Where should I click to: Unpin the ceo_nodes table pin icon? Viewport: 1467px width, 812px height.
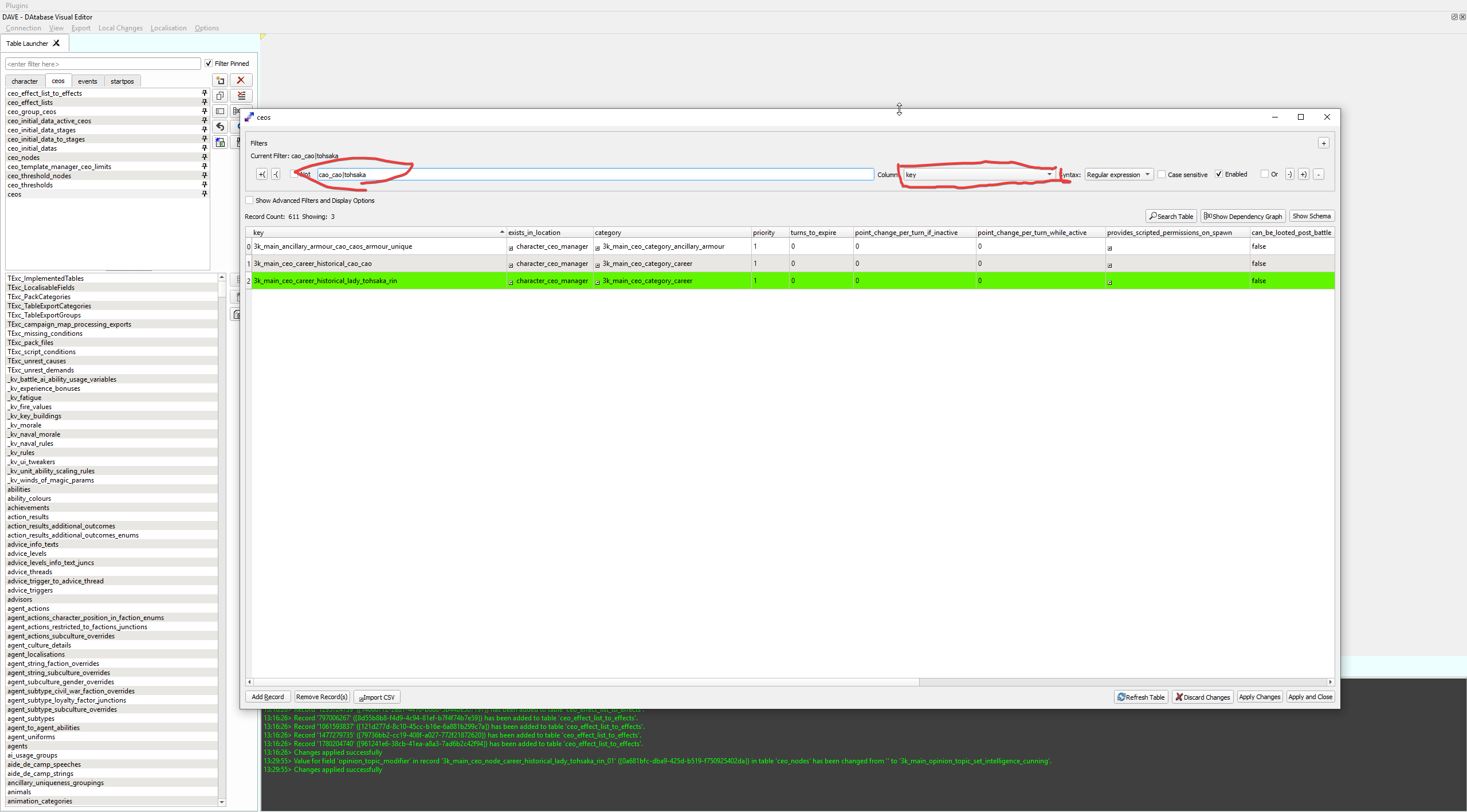click(204, 158)
